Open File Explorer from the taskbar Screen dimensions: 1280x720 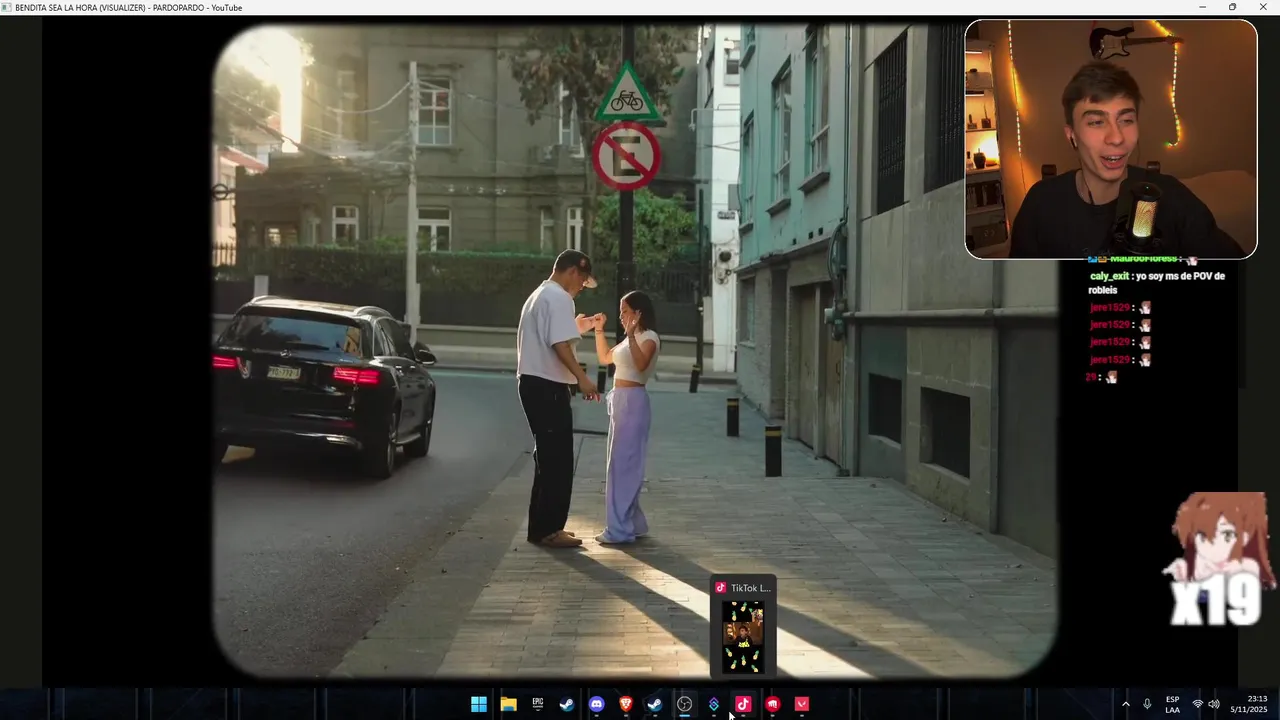pyautogui.click(x=508, y=704)
